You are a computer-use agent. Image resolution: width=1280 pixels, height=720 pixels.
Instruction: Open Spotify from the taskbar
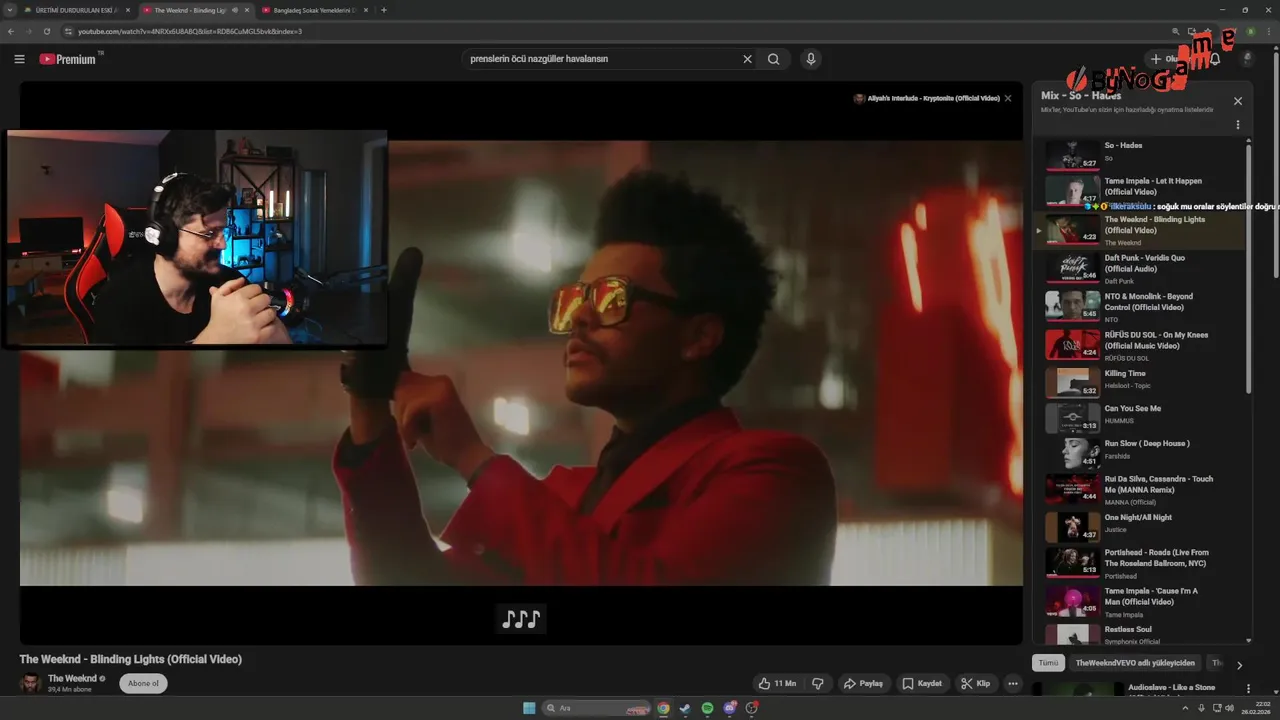[x=707, y=708]
